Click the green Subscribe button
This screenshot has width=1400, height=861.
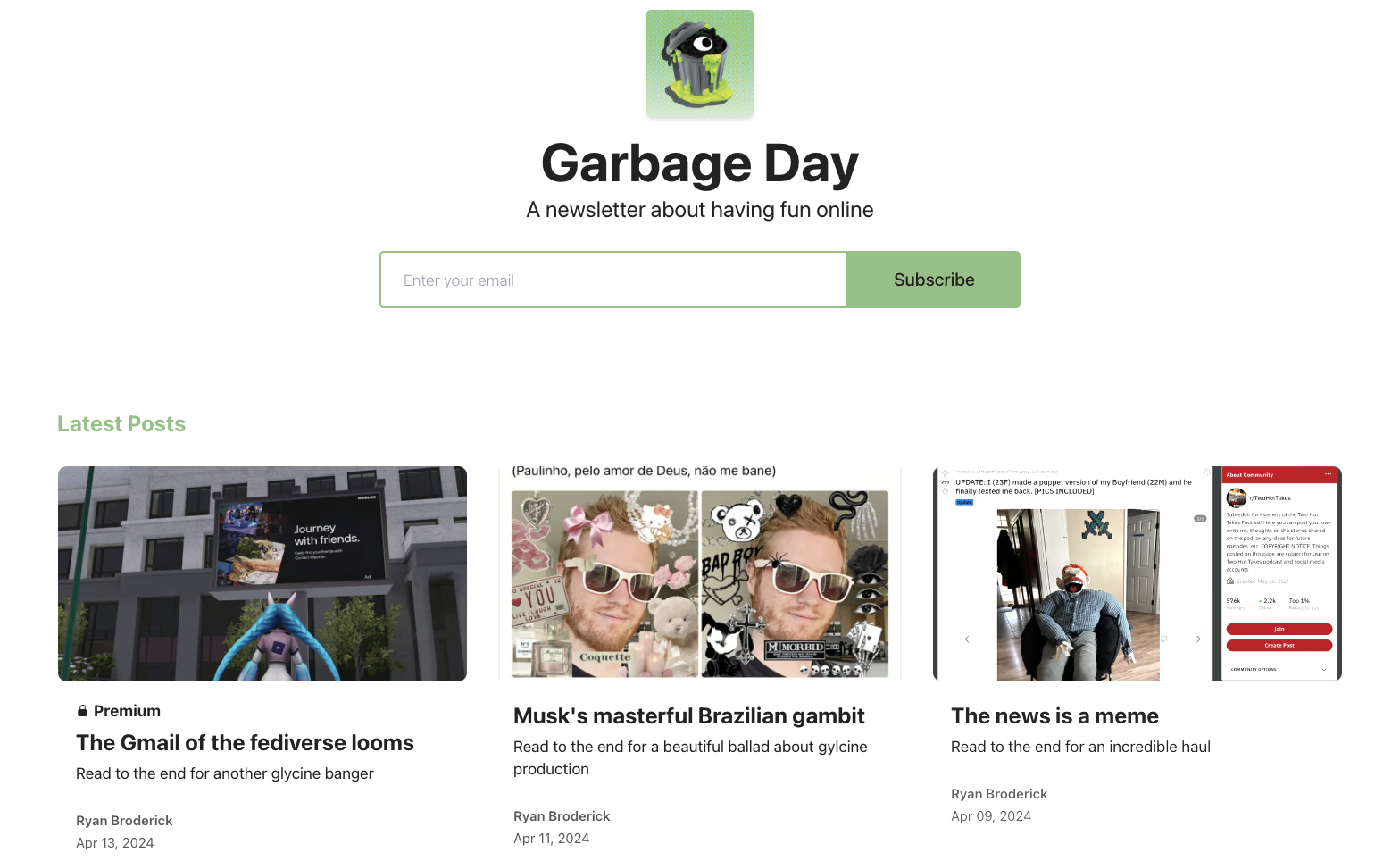click(x=934, y=280)
